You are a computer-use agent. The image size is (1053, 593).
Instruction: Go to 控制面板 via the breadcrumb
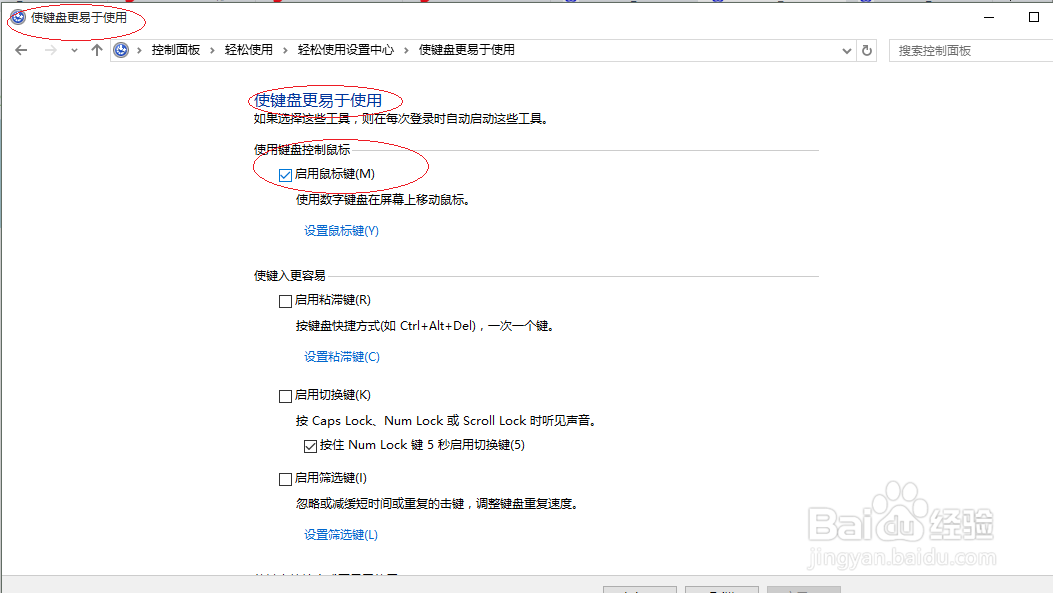point(178,49)
